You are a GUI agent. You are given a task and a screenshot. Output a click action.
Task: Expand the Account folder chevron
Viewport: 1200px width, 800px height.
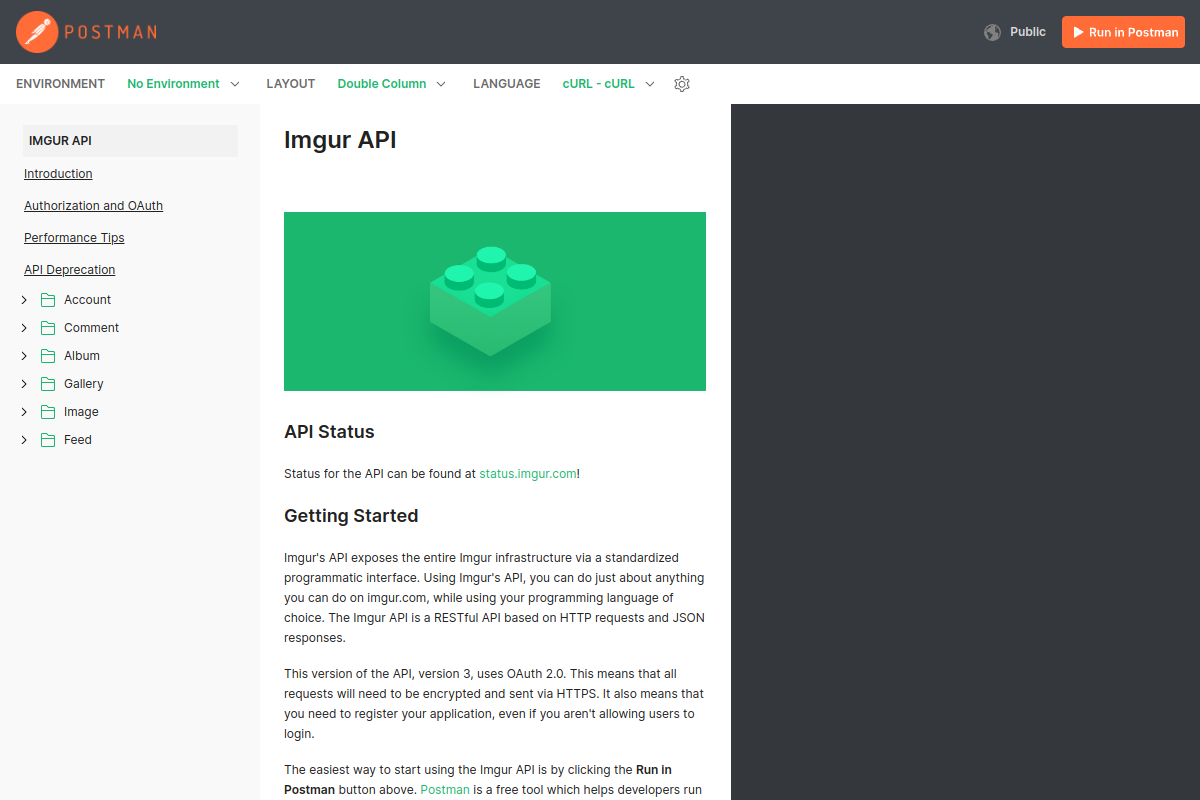pyautogui.click(x=24, y=300)
